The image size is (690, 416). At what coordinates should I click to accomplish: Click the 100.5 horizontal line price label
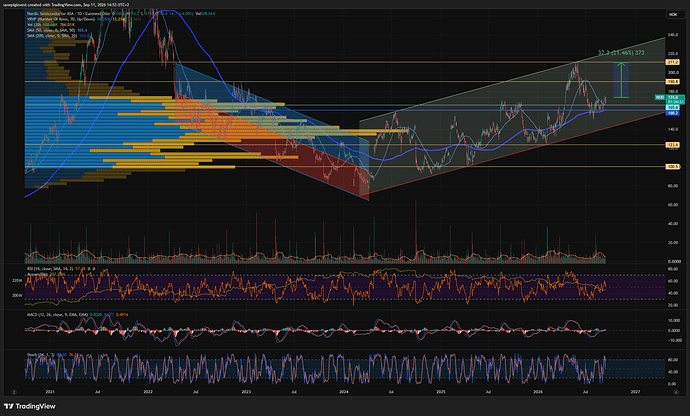673,167
